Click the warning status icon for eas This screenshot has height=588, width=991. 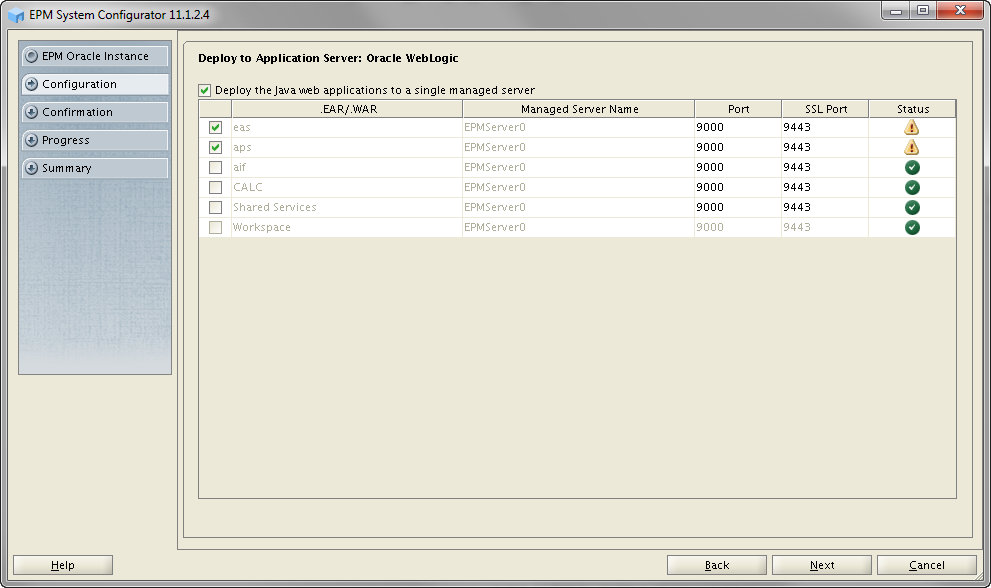point(911,127)
